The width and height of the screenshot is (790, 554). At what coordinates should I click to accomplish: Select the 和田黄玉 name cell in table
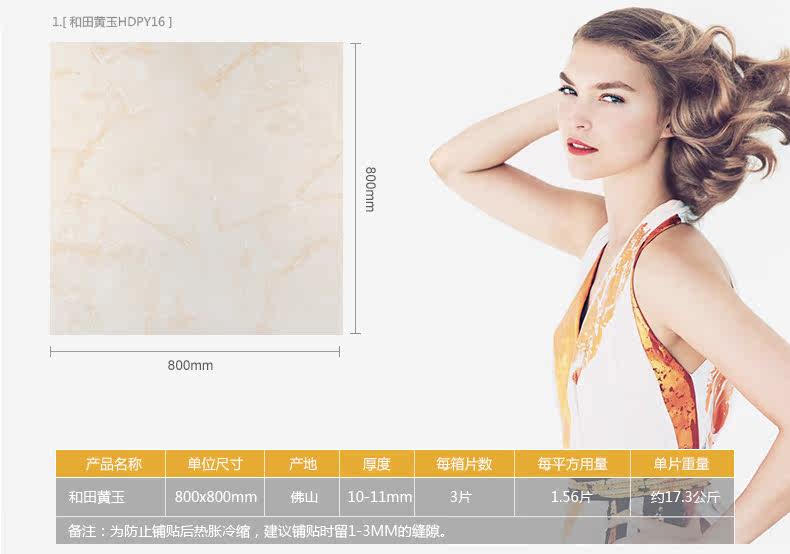click(x=96, y=496)
